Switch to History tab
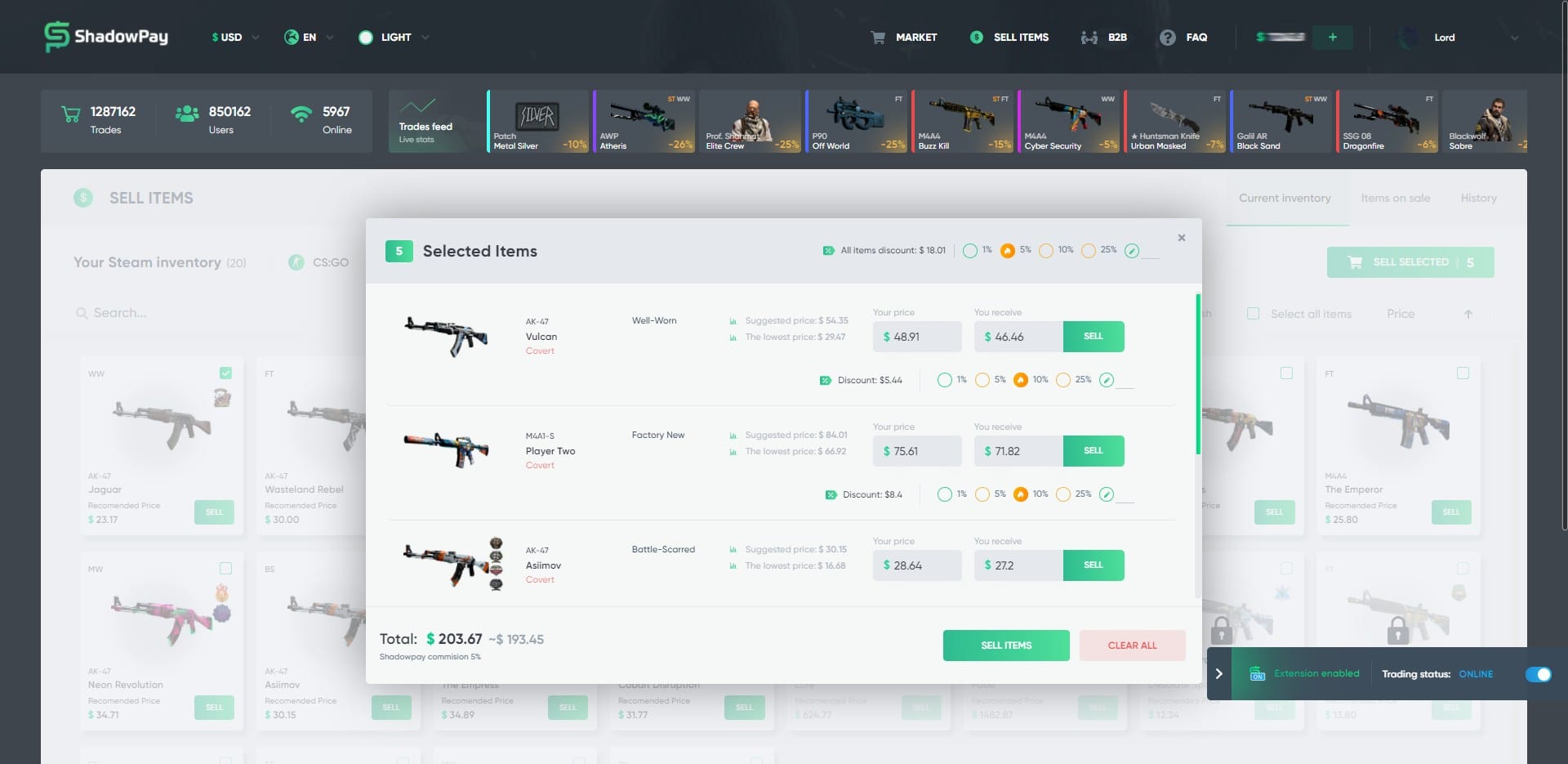The image size is (1568, 764). (x=1478, y=199)
